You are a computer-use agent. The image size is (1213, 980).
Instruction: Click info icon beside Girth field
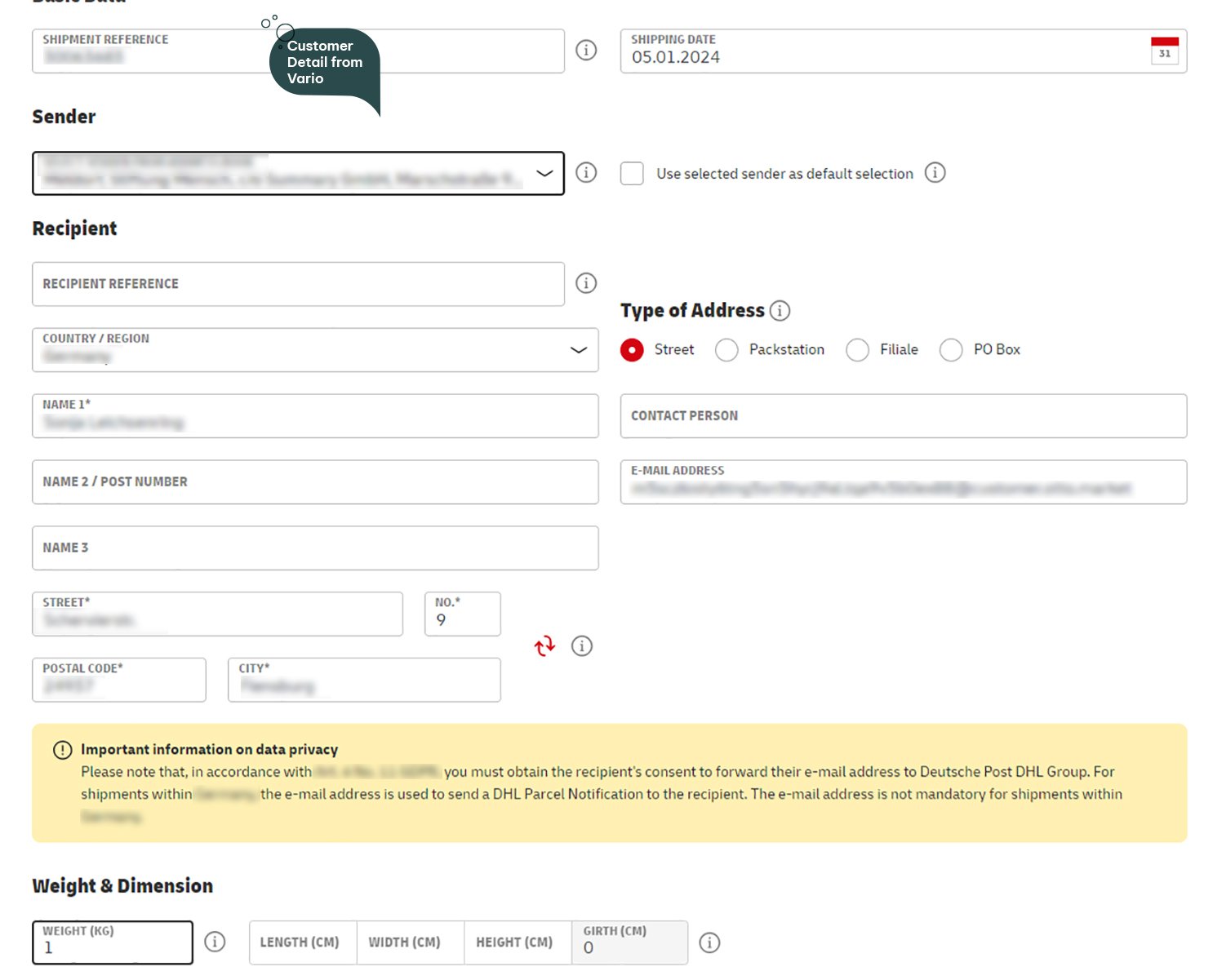(x=709, y=942)
